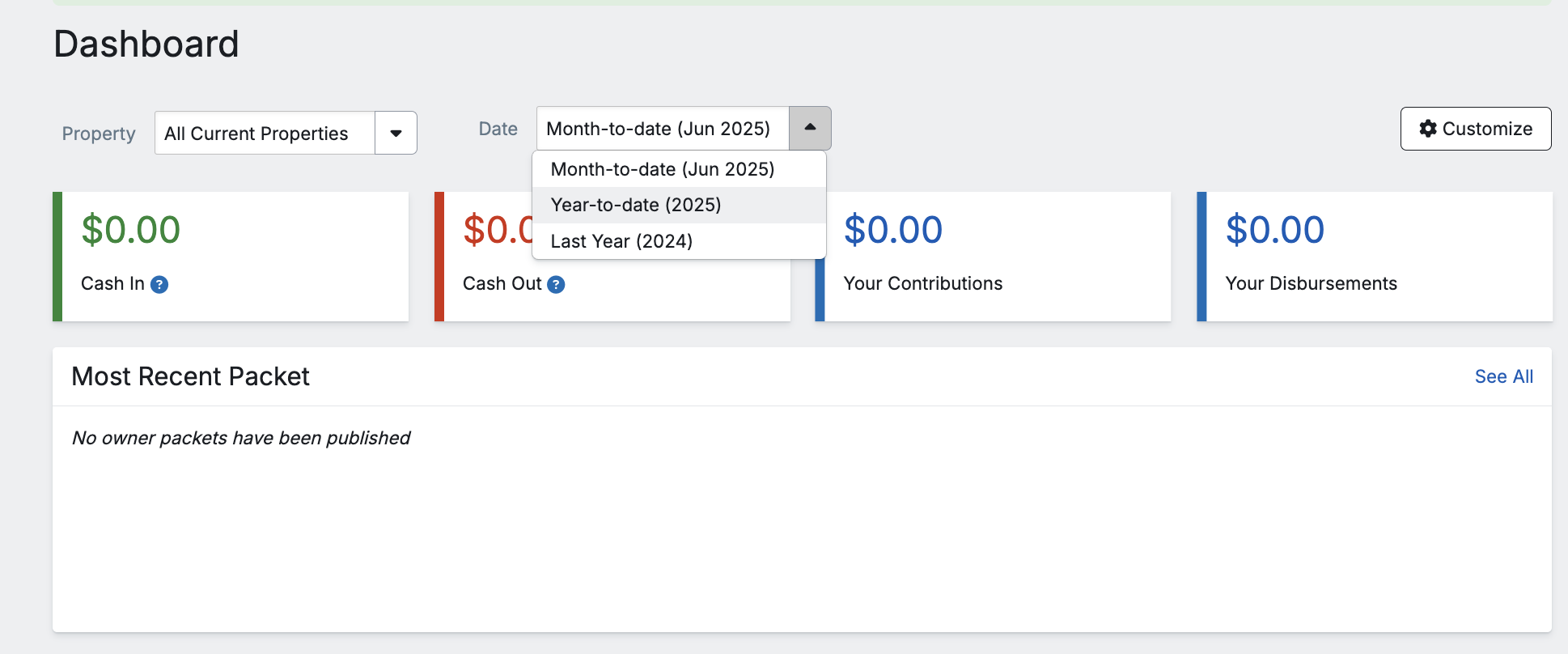The width and height of the screenshot is (1568, 654).
Task: Choose the Year-to-date (2025) option
Action: [636, 205]
